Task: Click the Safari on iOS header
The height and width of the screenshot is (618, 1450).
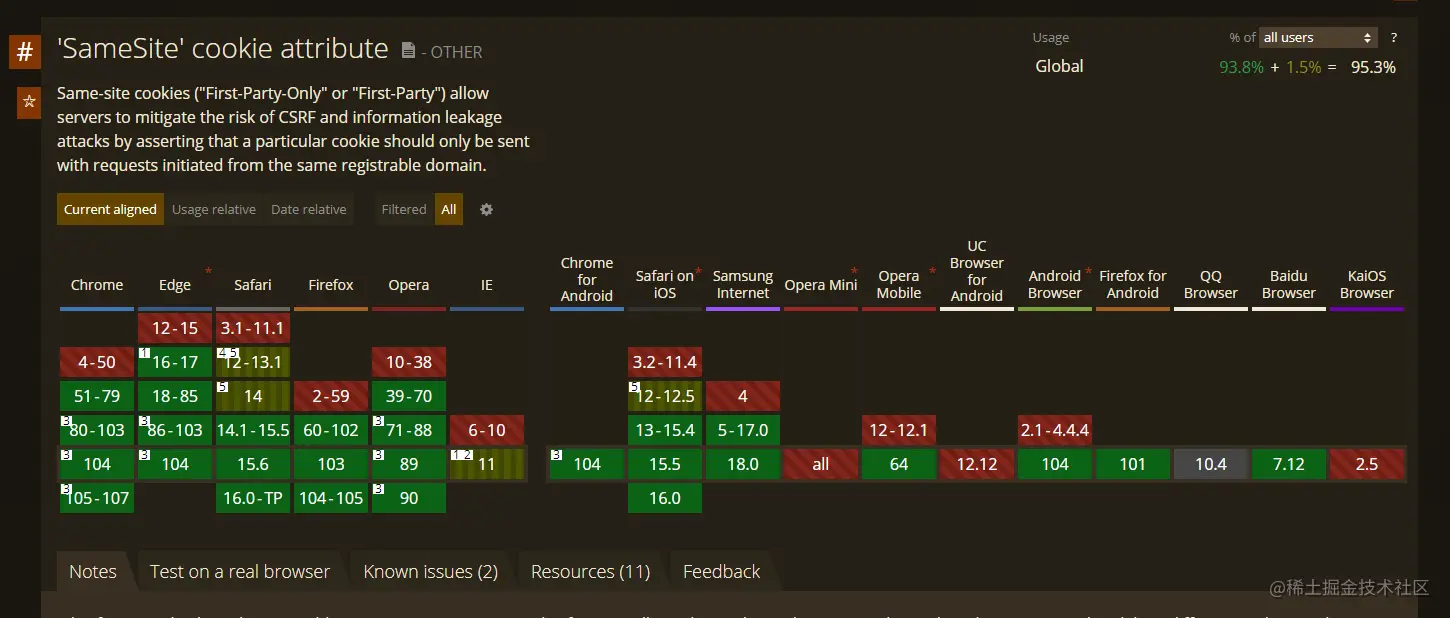Action: (665, 284)
